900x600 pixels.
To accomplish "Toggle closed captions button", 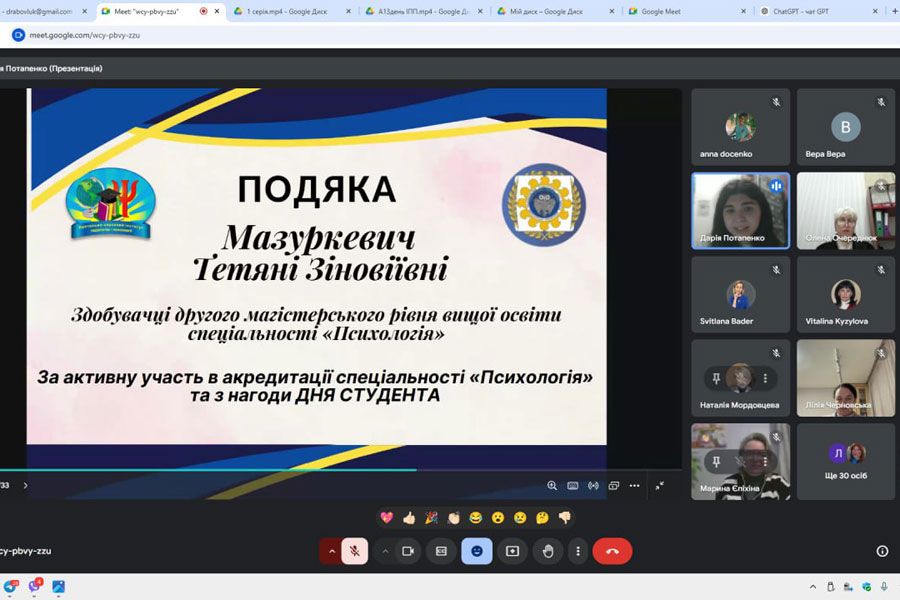I will 441,551.
